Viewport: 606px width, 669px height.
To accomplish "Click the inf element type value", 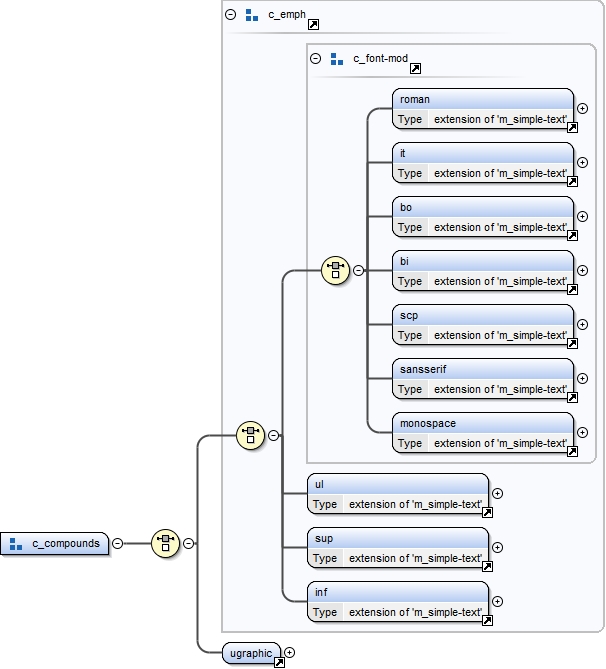I will pos(415,612).
